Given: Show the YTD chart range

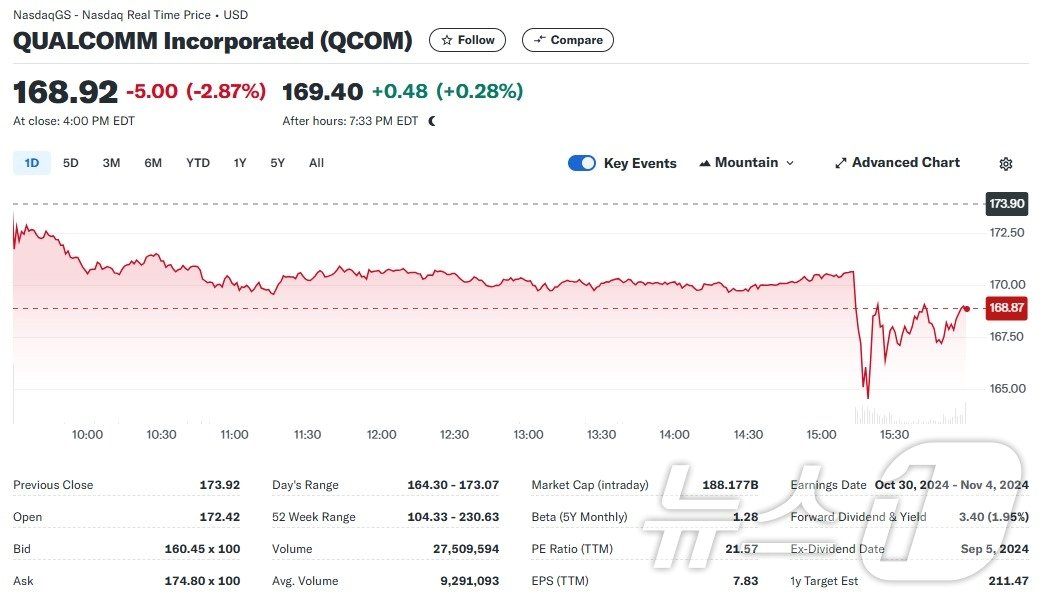Looking at the screenshot, I should click(198, 163).
